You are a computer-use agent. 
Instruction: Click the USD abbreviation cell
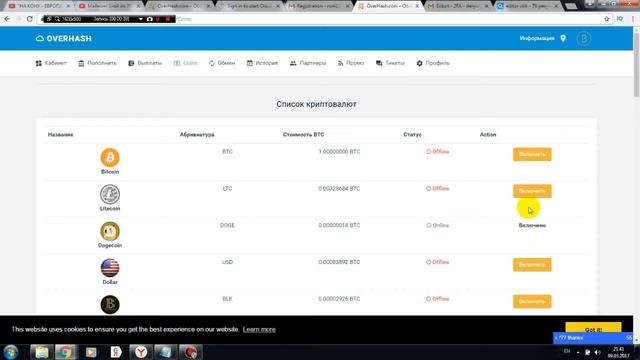(227, 262)
